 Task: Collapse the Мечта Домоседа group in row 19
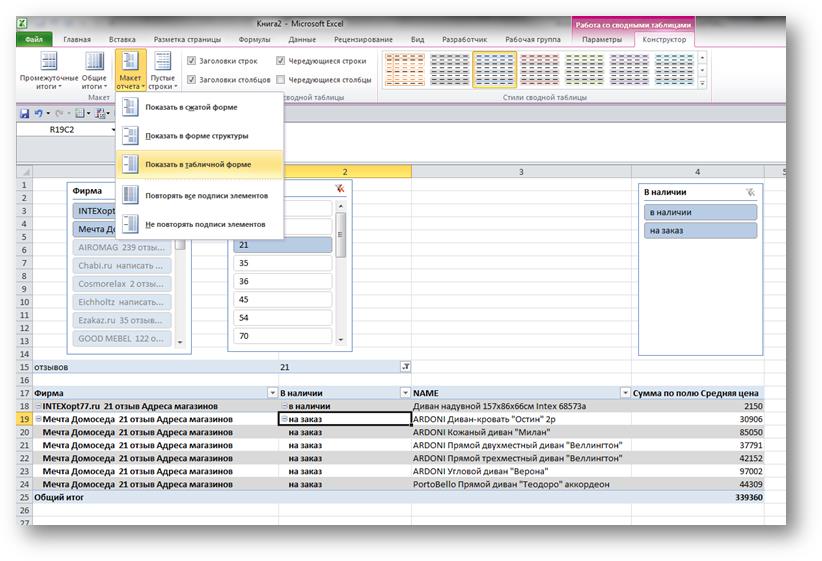click(x=38, y=419)
